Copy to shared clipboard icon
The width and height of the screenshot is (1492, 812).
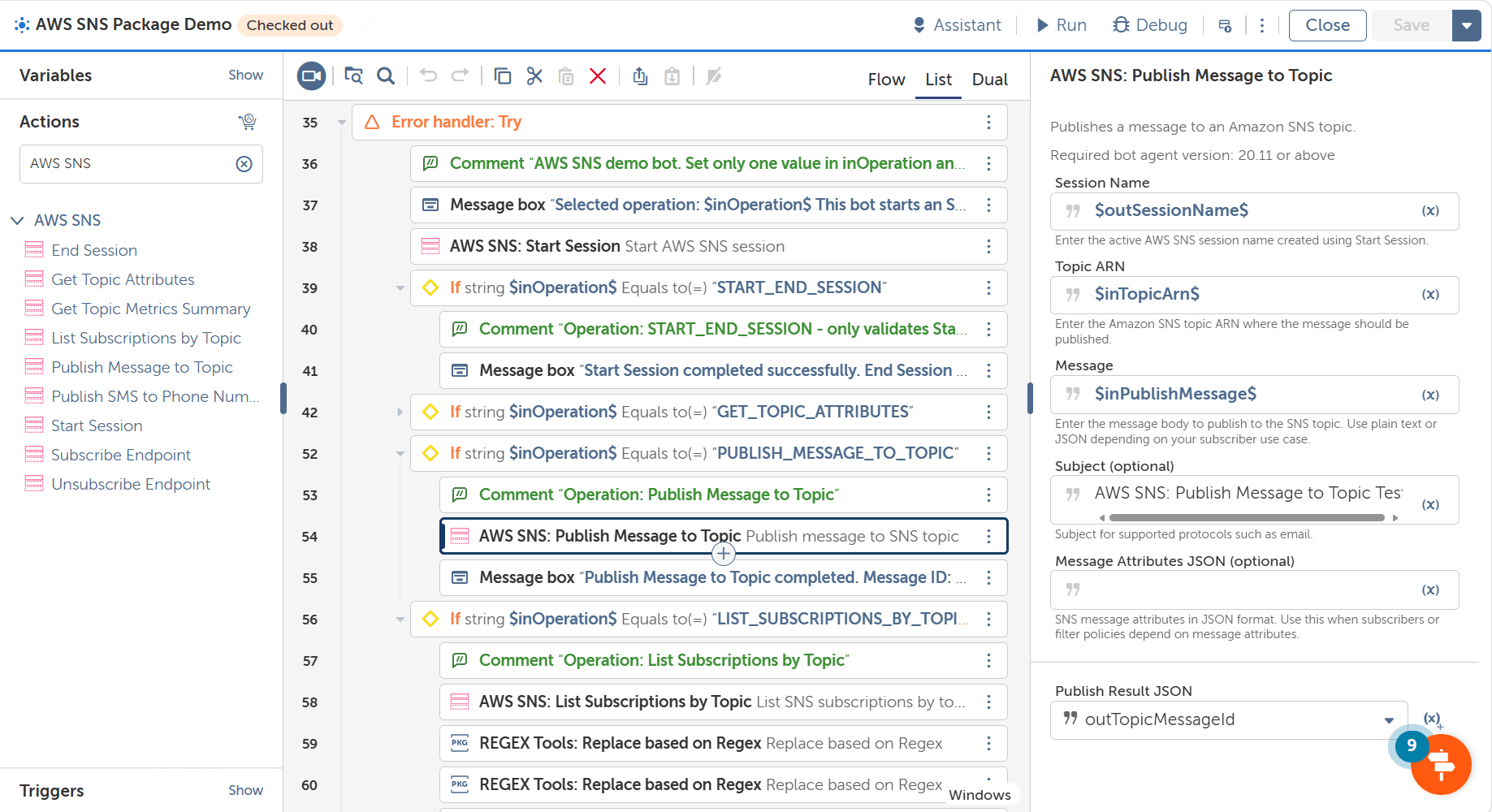pyautogui.click(x=640, y=76)
